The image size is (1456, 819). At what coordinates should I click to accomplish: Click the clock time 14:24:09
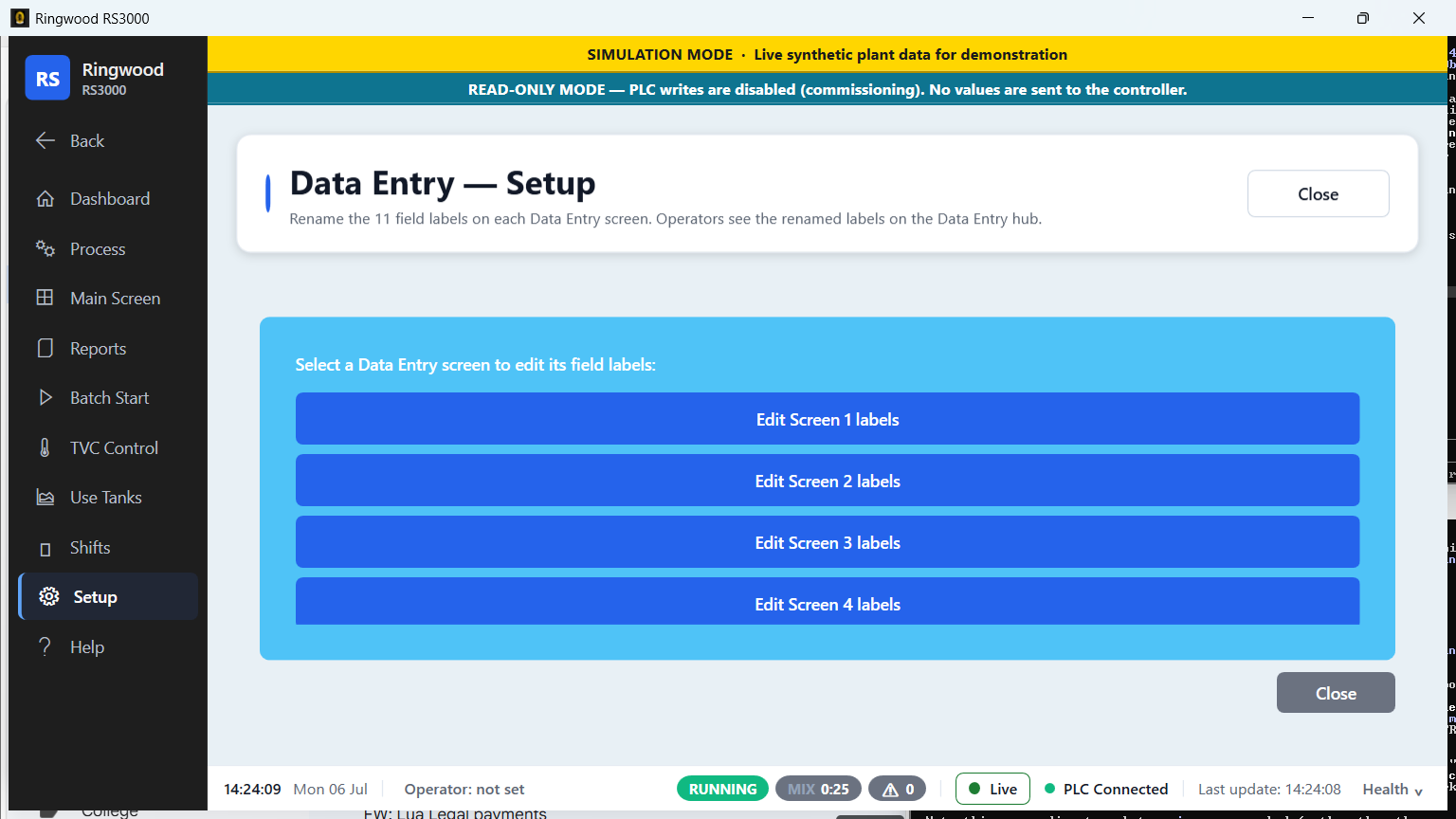[252, 789]
